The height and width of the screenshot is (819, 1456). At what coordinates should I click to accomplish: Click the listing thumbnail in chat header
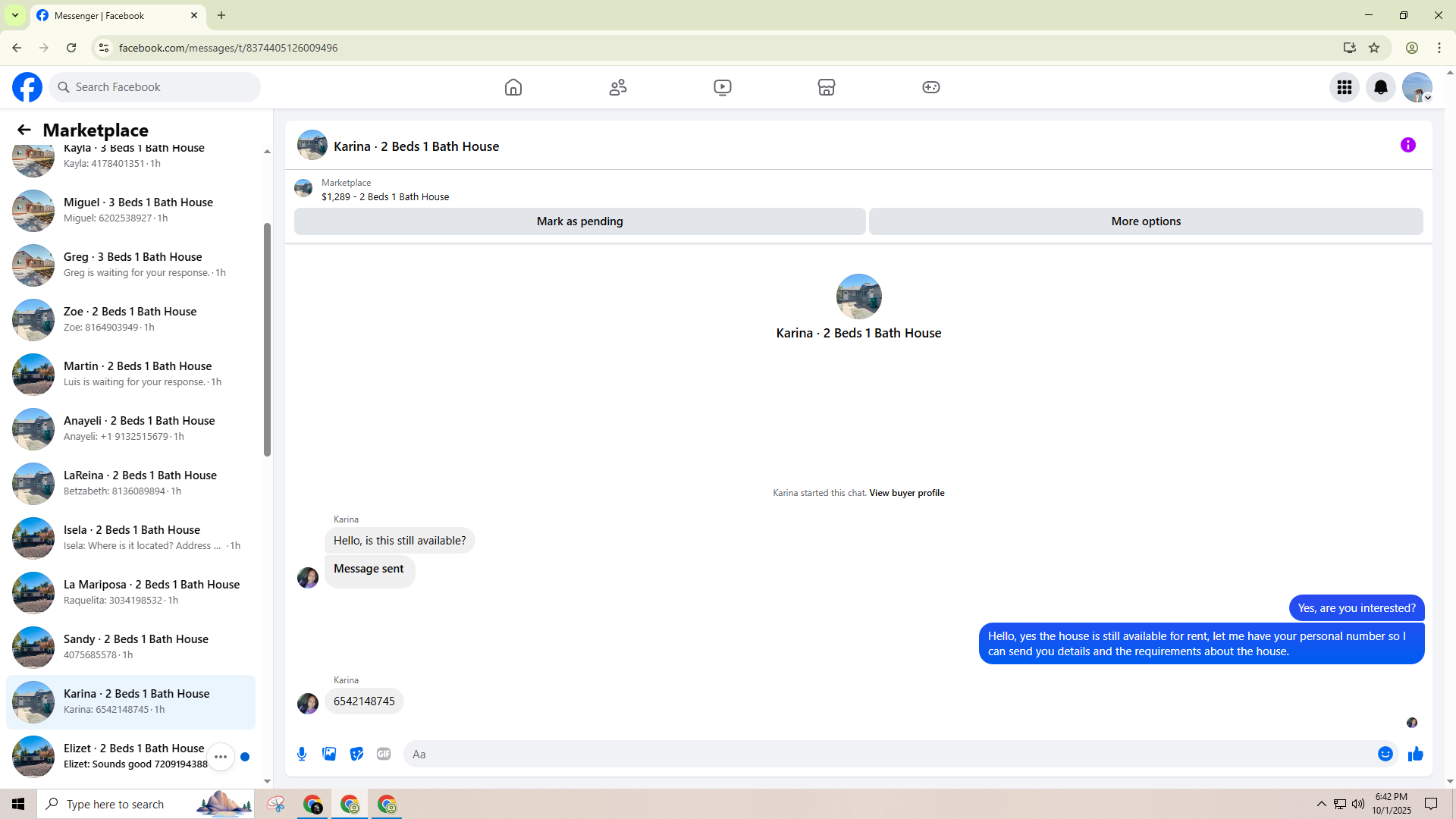point(312,145)
